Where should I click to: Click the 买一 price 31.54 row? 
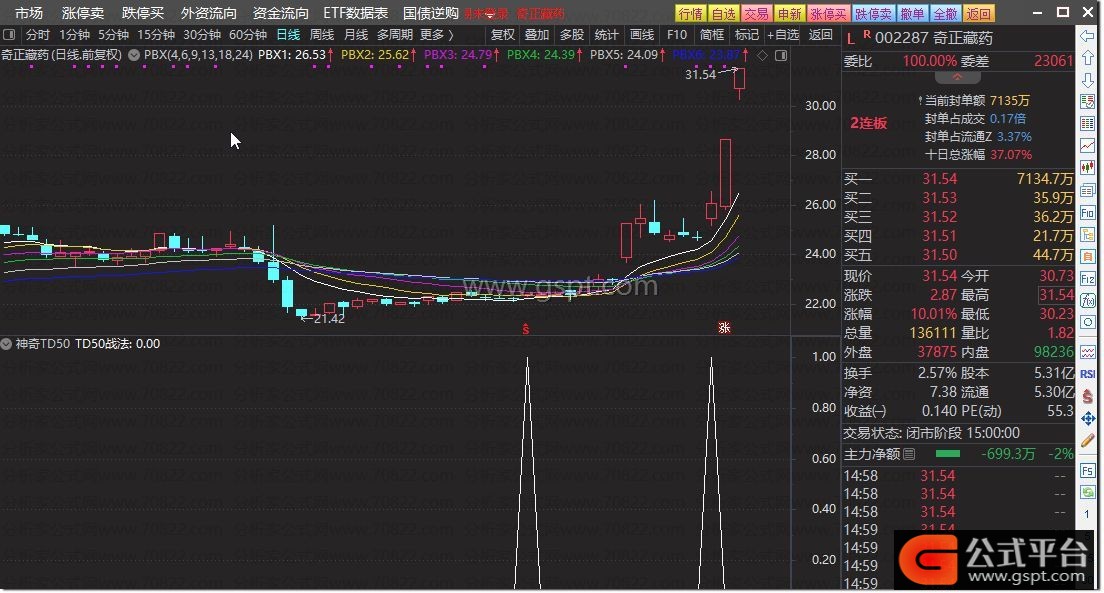coord(958,179)
